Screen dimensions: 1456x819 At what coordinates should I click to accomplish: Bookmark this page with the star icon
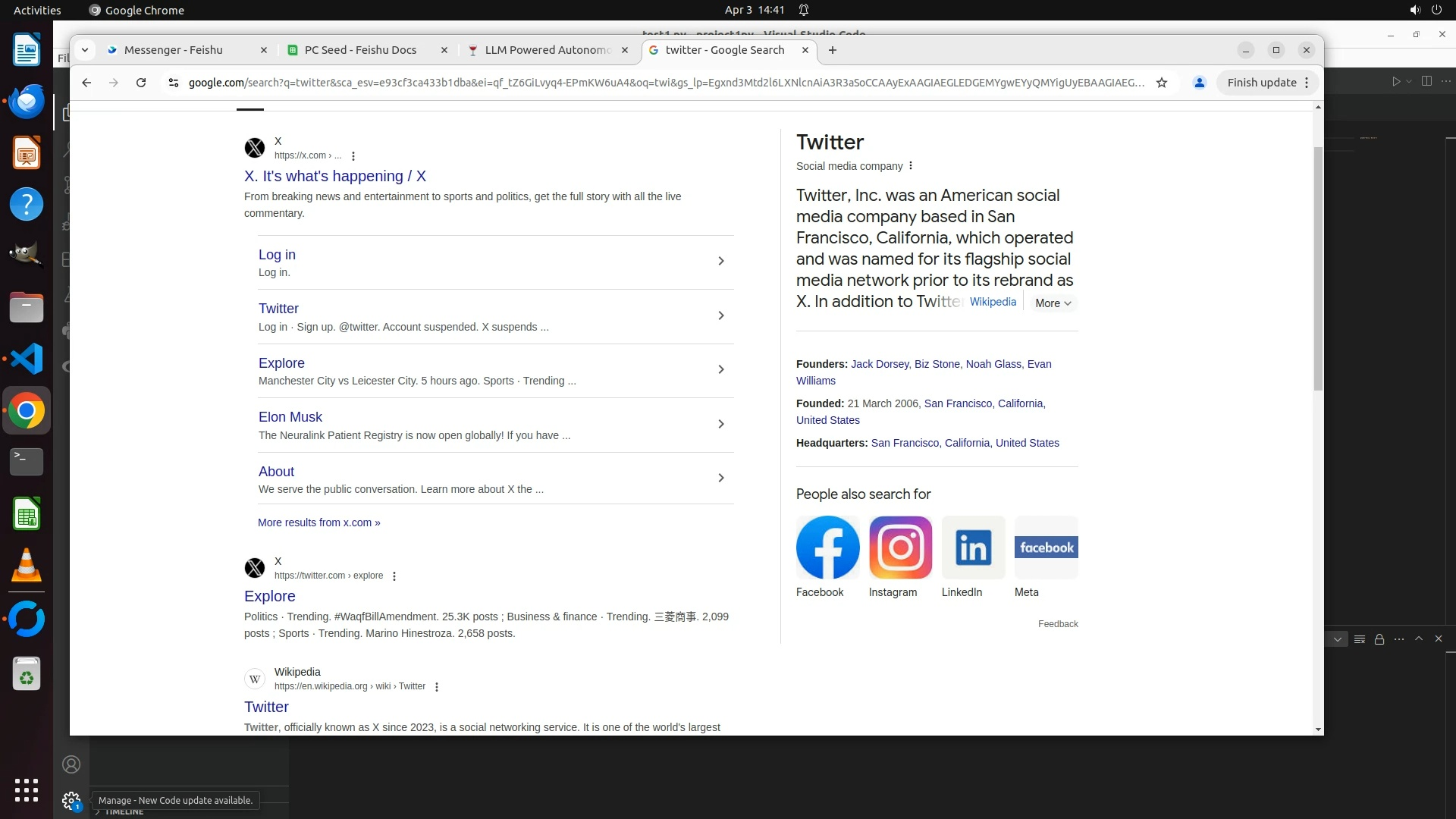pos(1161,83)
